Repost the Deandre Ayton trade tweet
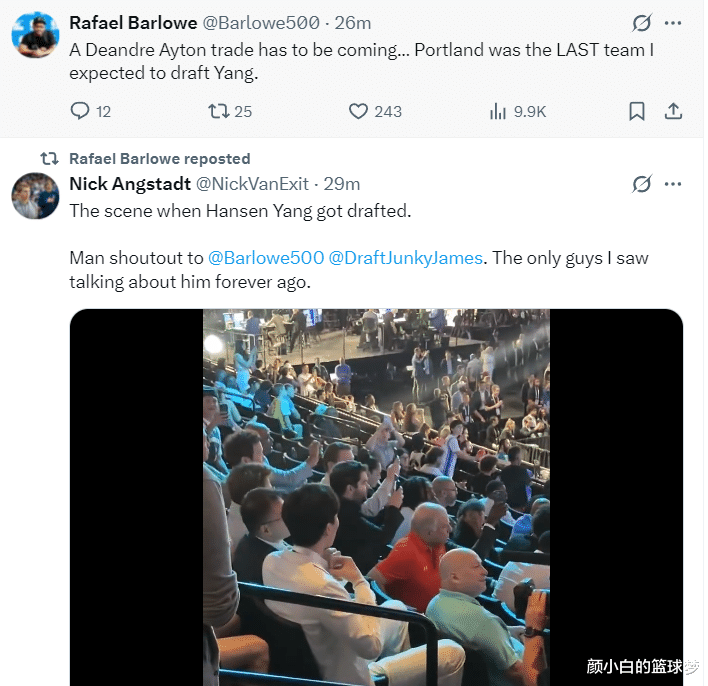The width and height of the screenshot is (708, 686). point(218,111)
